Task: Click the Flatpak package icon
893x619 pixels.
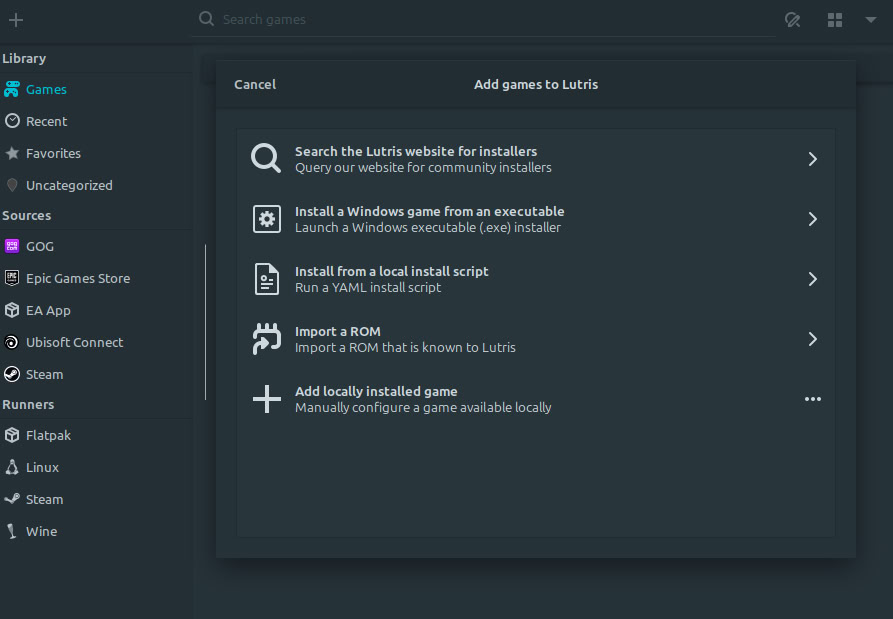Action: point(12,435)
